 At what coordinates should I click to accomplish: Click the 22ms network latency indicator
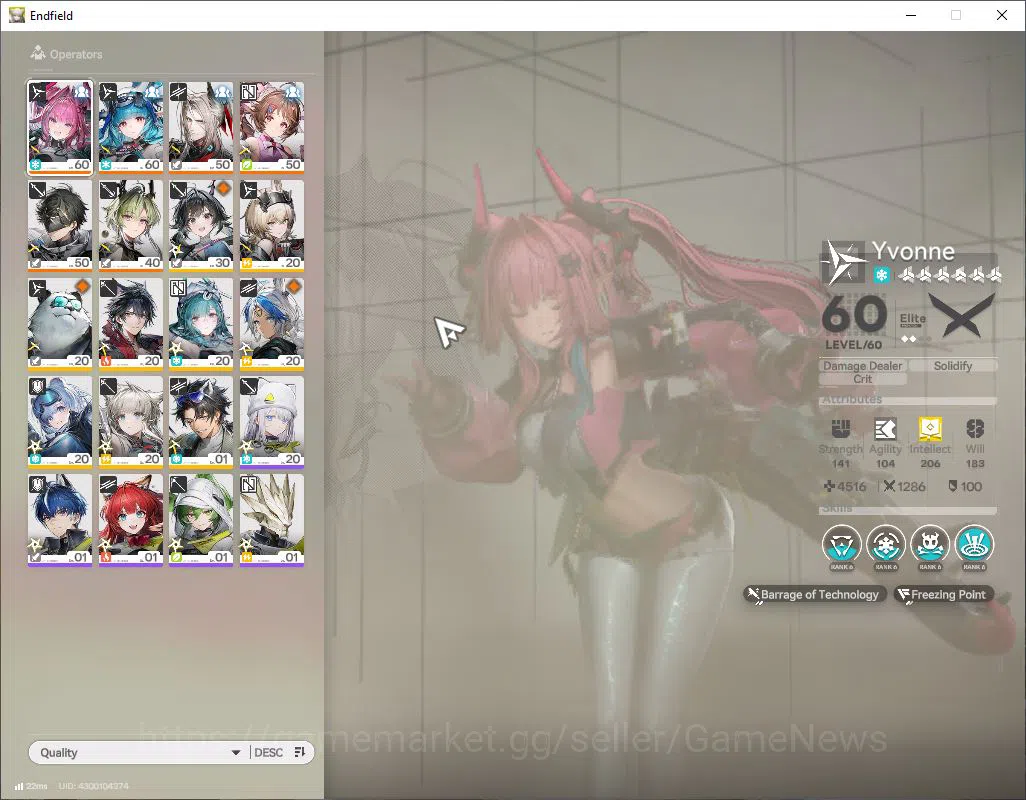[x=30, y=786]
